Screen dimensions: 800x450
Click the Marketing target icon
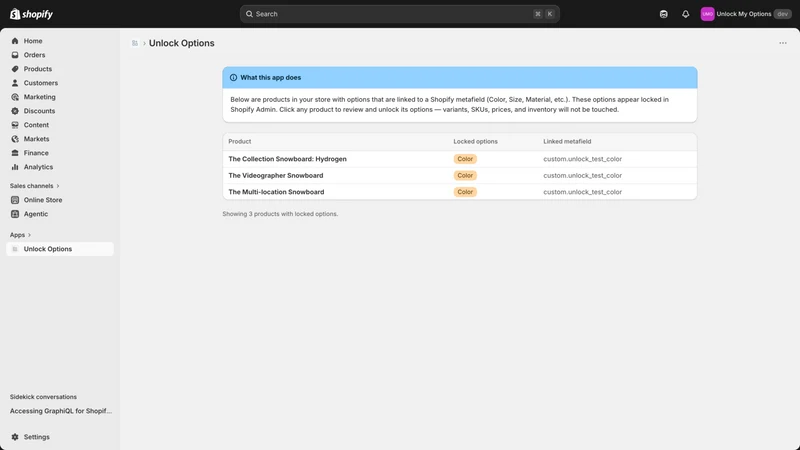[x=15, y=97]
